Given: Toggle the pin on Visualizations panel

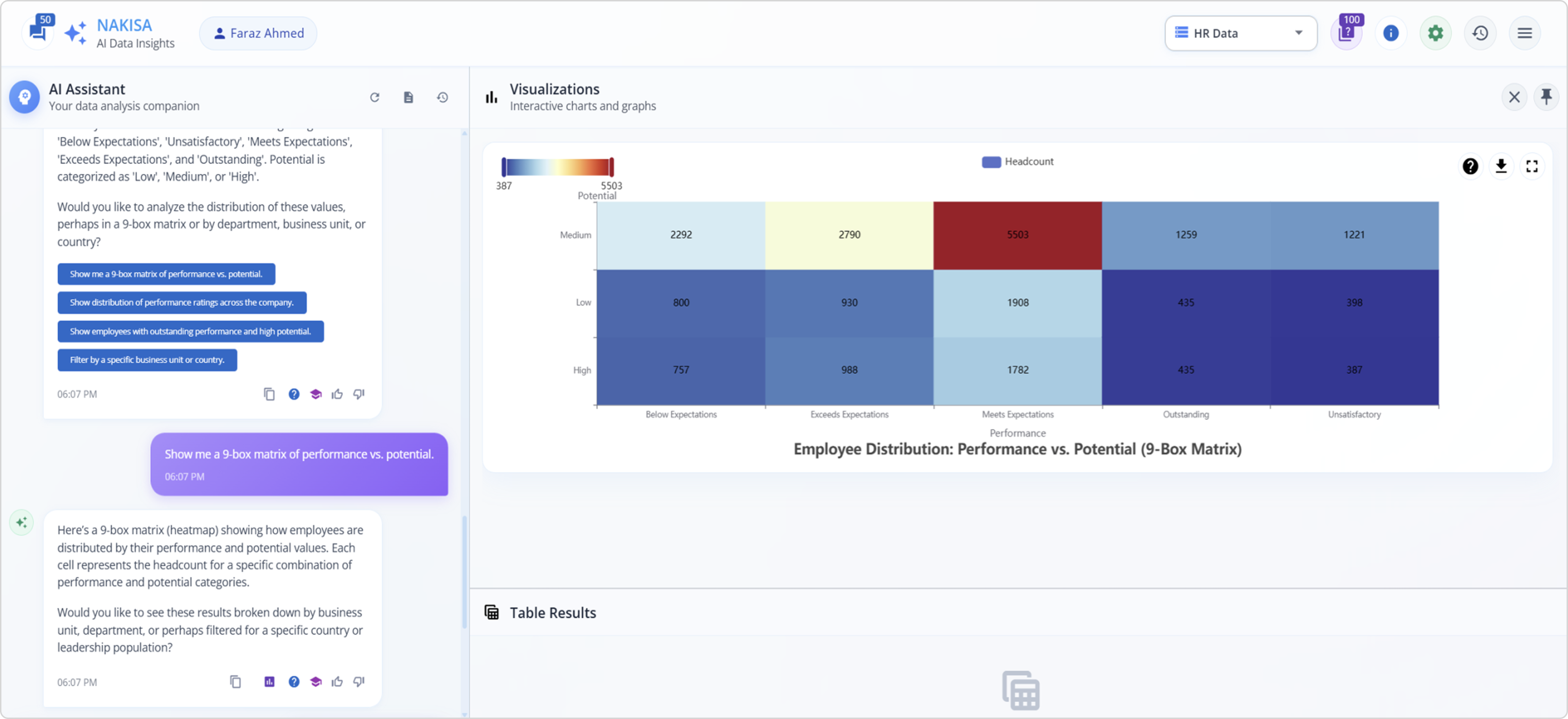Looking at the screenshot, I should pyautogui.click(x=1546, y=97).
